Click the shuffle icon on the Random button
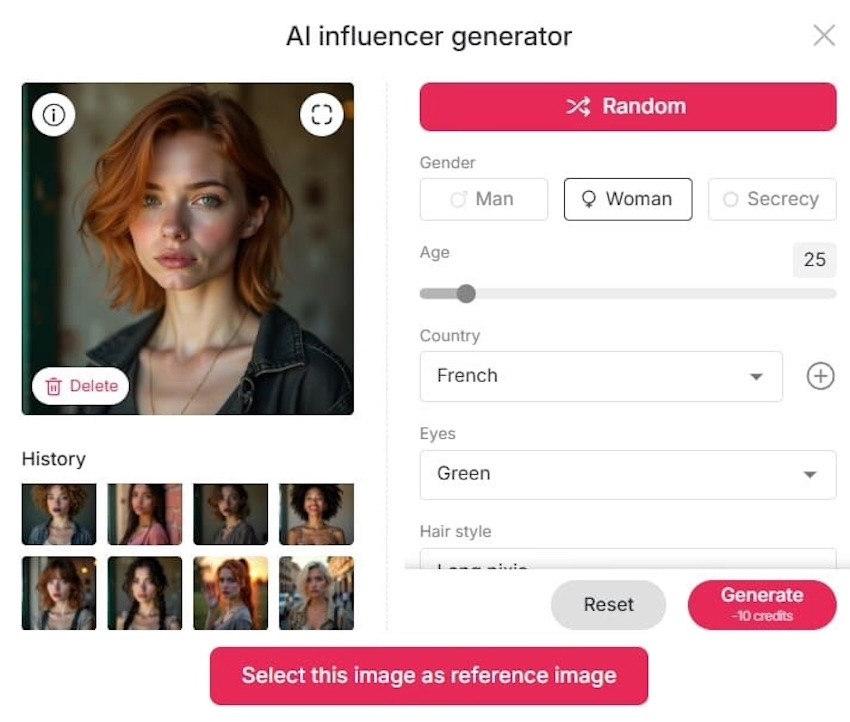 point(577,106)
